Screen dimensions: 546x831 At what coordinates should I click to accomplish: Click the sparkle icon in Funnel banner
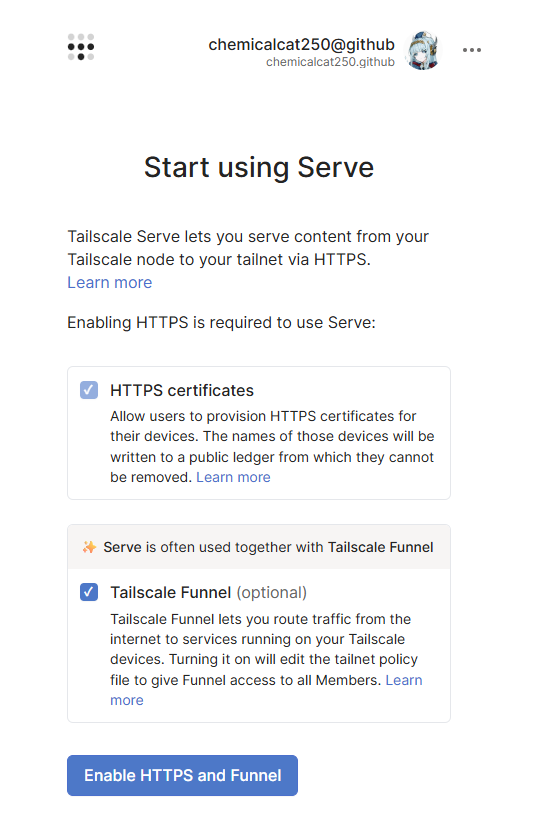(x=89, y=547)
